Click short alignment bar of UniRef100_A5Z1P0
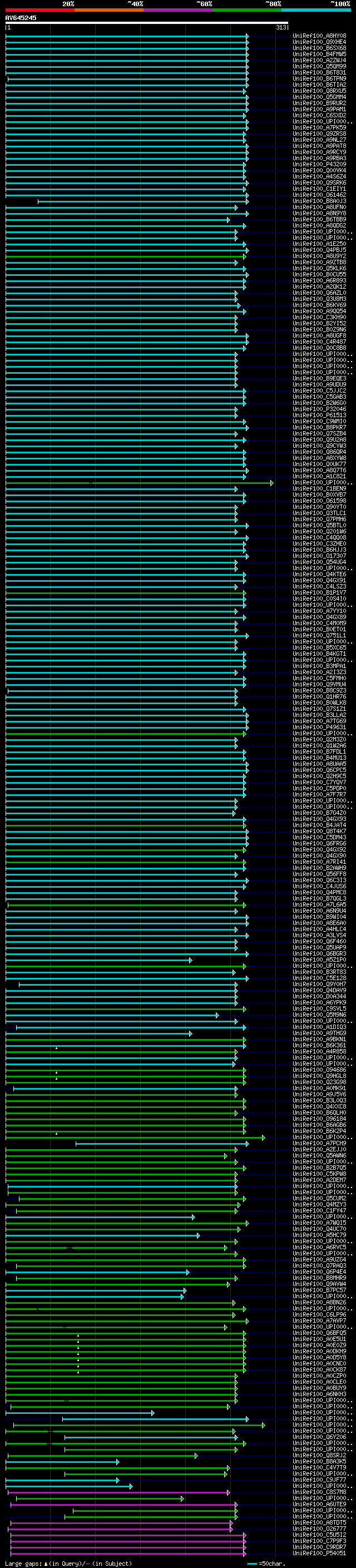356x1568 pixels. 98,960
